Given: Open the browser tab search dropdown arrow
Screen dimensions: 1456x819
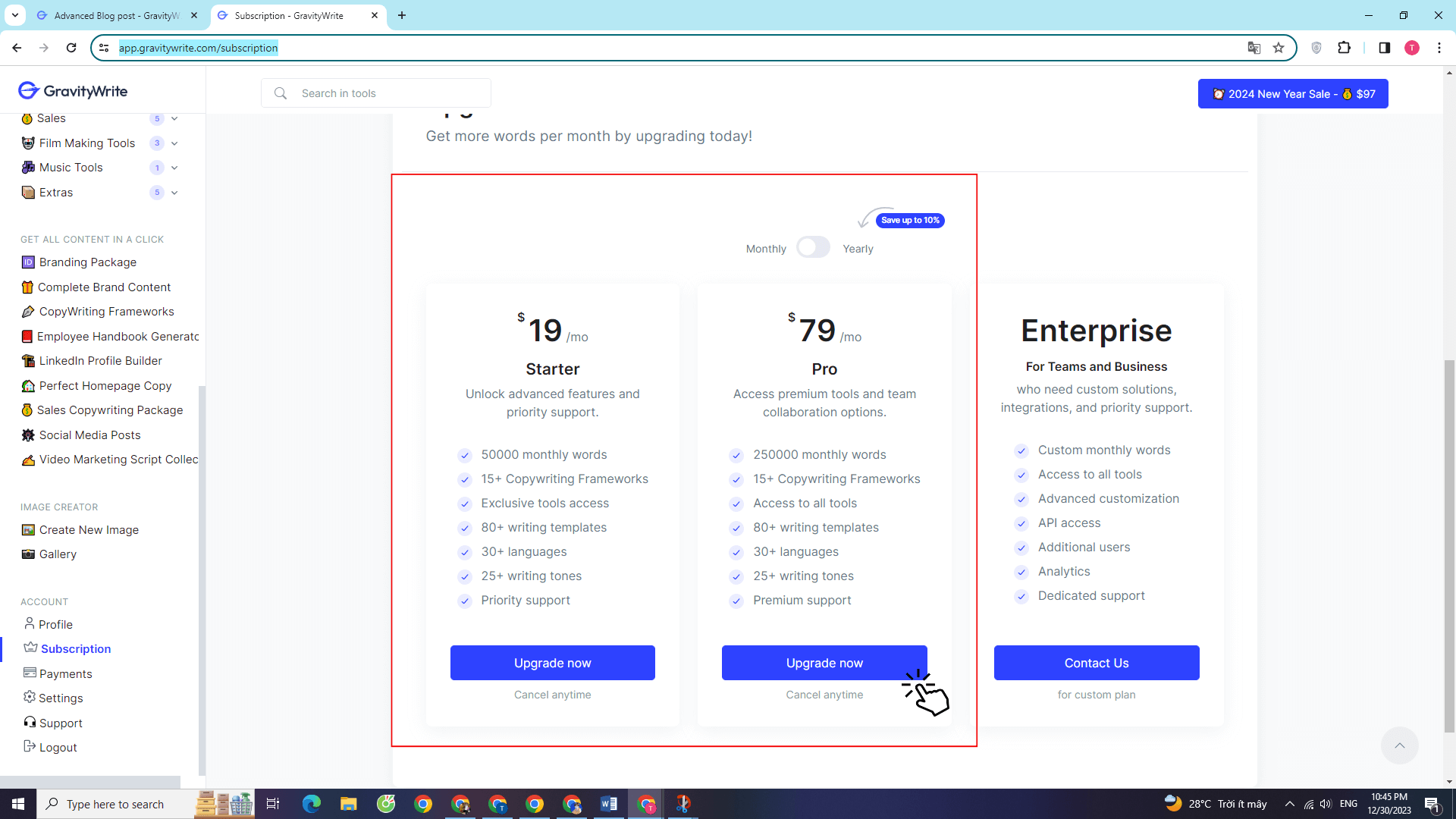Looking at the screenshot, I should (x=15, y=15).
